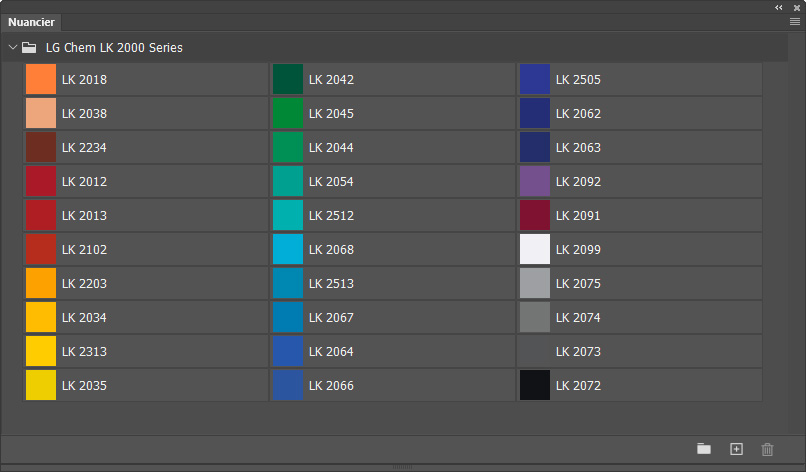806x472 pixels.
Task: Choose the black LK 2072 swatch
Action: 535,385
